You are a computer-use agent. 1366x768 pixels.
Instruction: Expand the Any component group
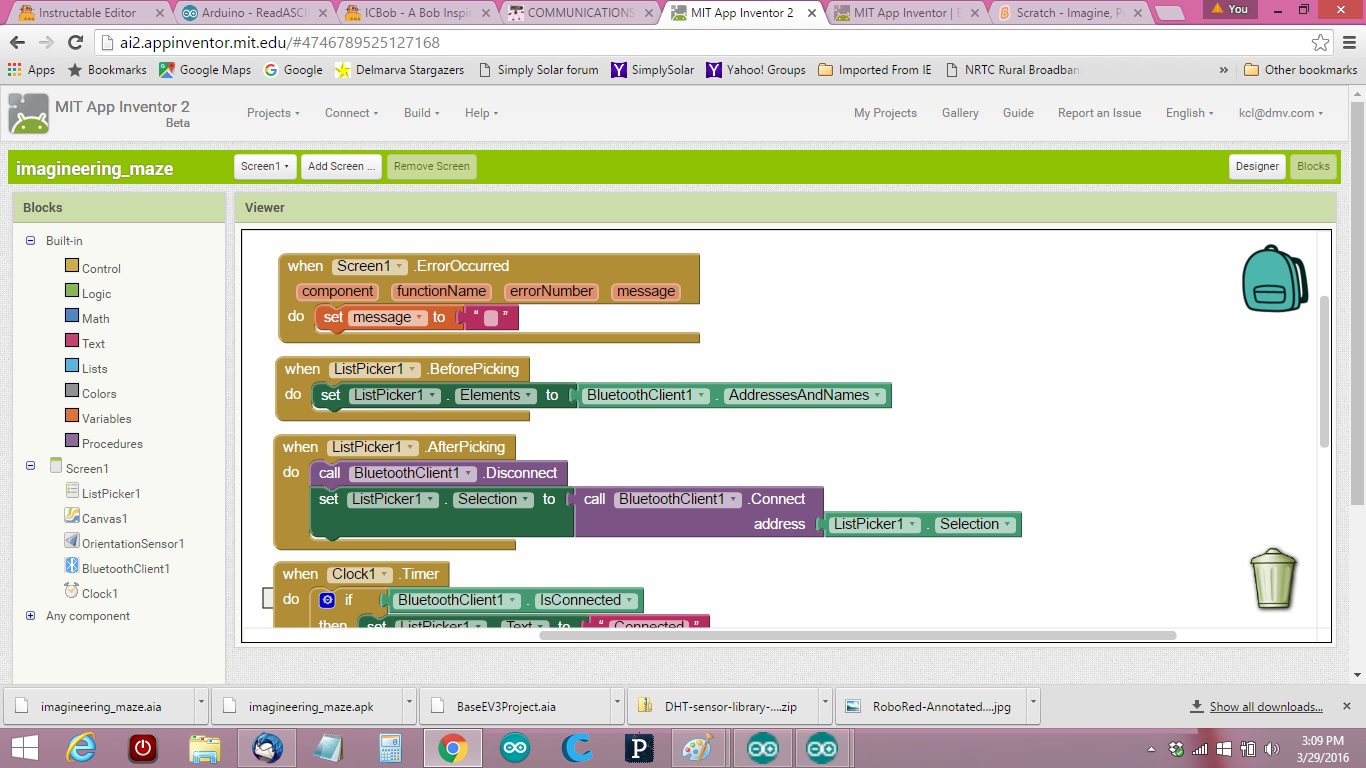[x=30, y=616]
